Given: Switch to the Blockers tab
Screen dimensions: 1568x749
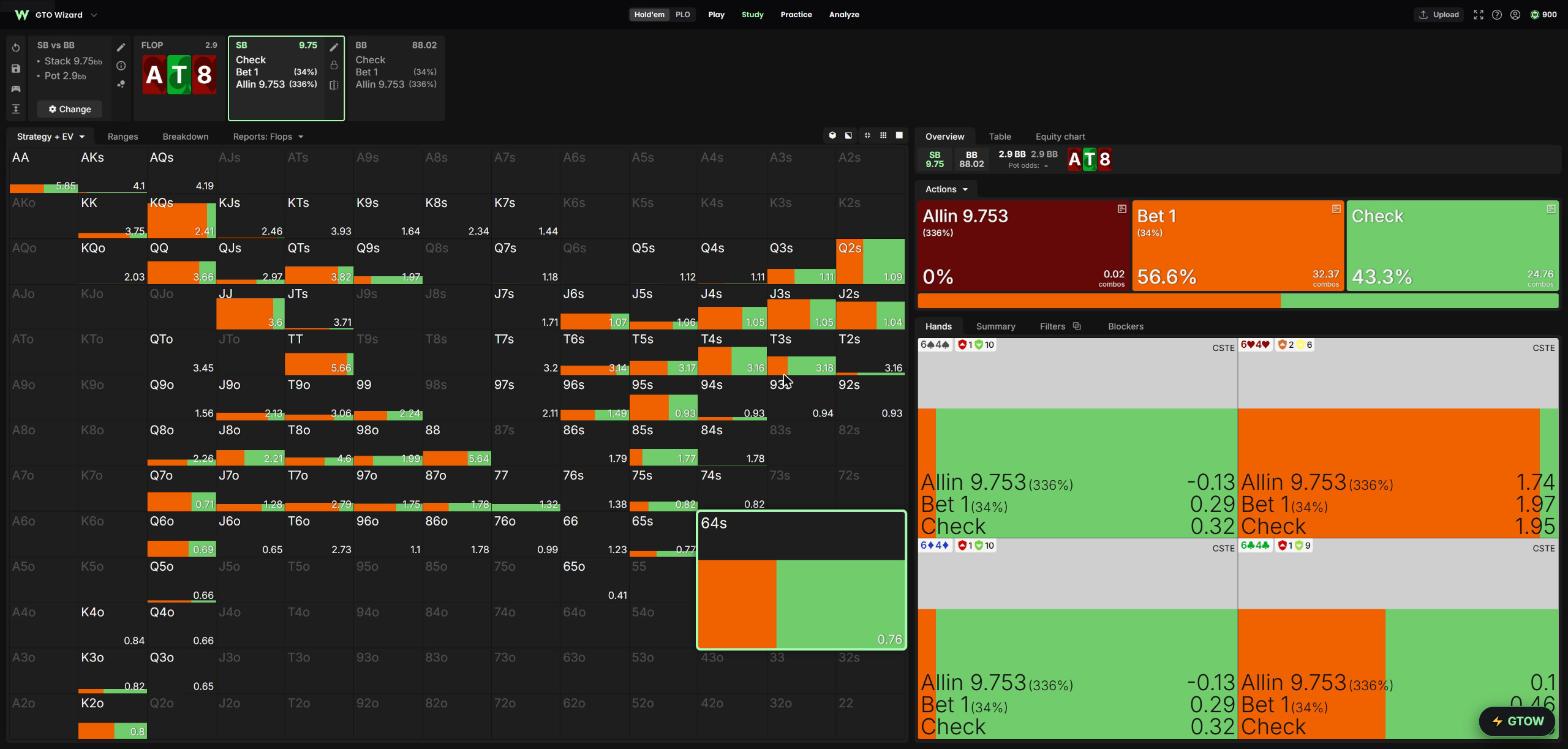Looking at the screenshot, I should 1125,326.
